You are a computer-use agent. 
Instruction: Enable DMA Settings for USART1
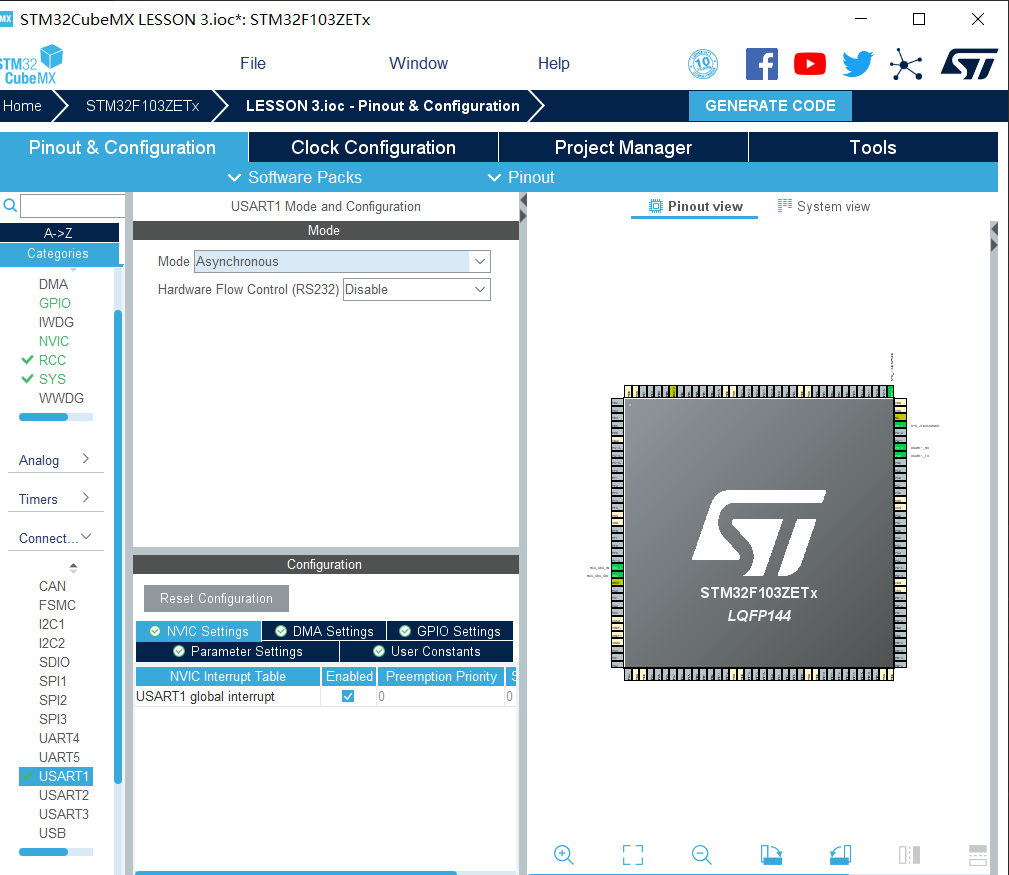point(323,631)
